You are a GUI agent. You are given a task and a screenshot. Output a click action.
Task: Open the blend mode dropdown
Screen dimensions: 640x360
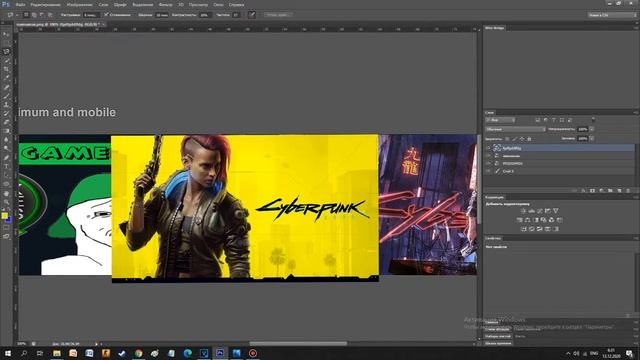pos(515,129)
